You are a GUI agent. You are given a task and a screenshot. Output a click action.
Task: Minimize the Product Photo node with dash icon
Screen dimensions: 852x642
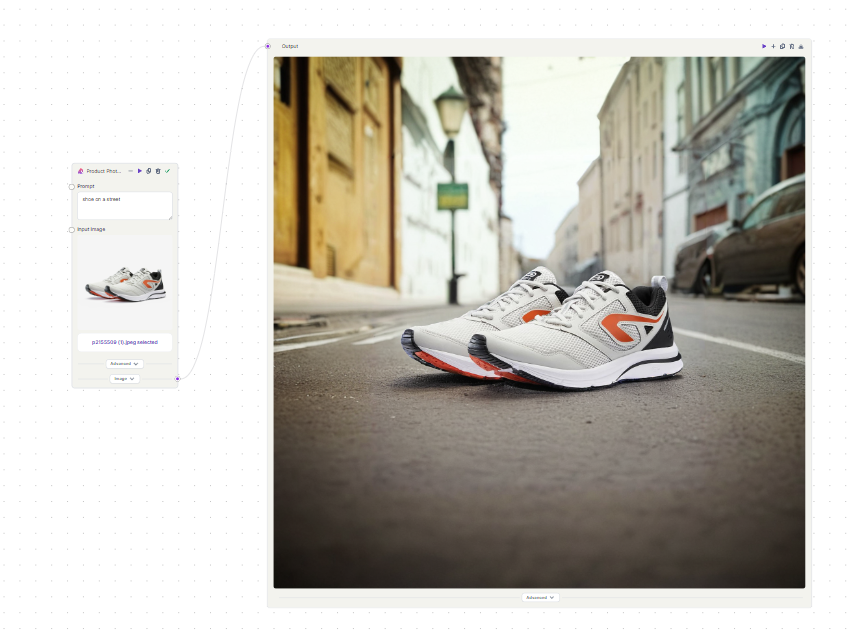coord(130,171)
